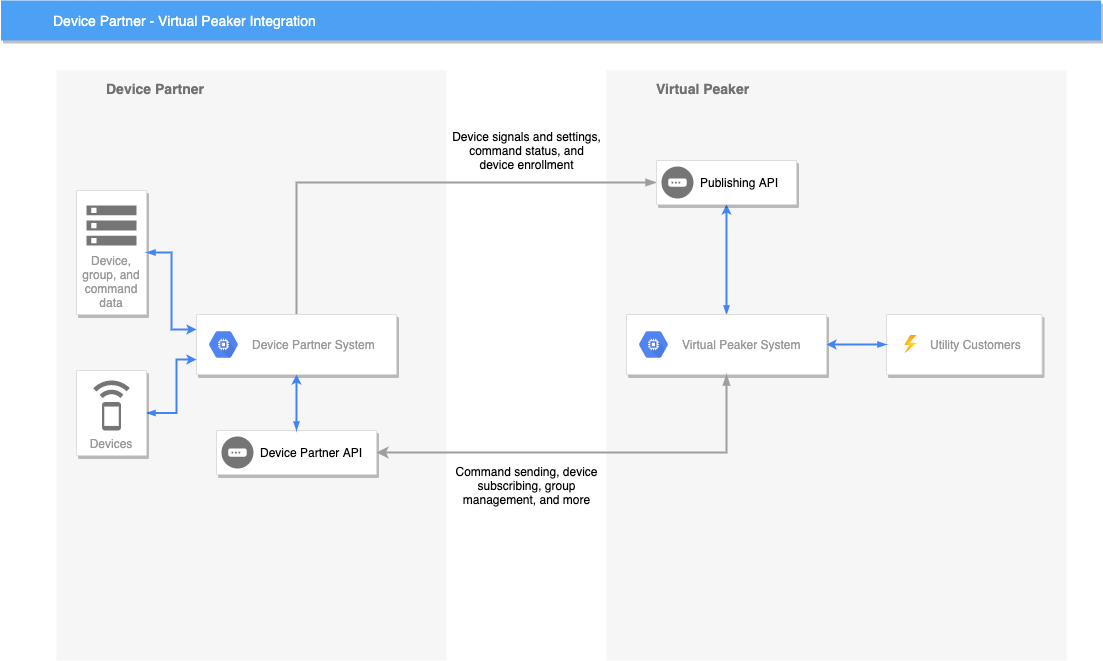Select the 'Command sending, device subscribing' connector label

click(526, 486)
